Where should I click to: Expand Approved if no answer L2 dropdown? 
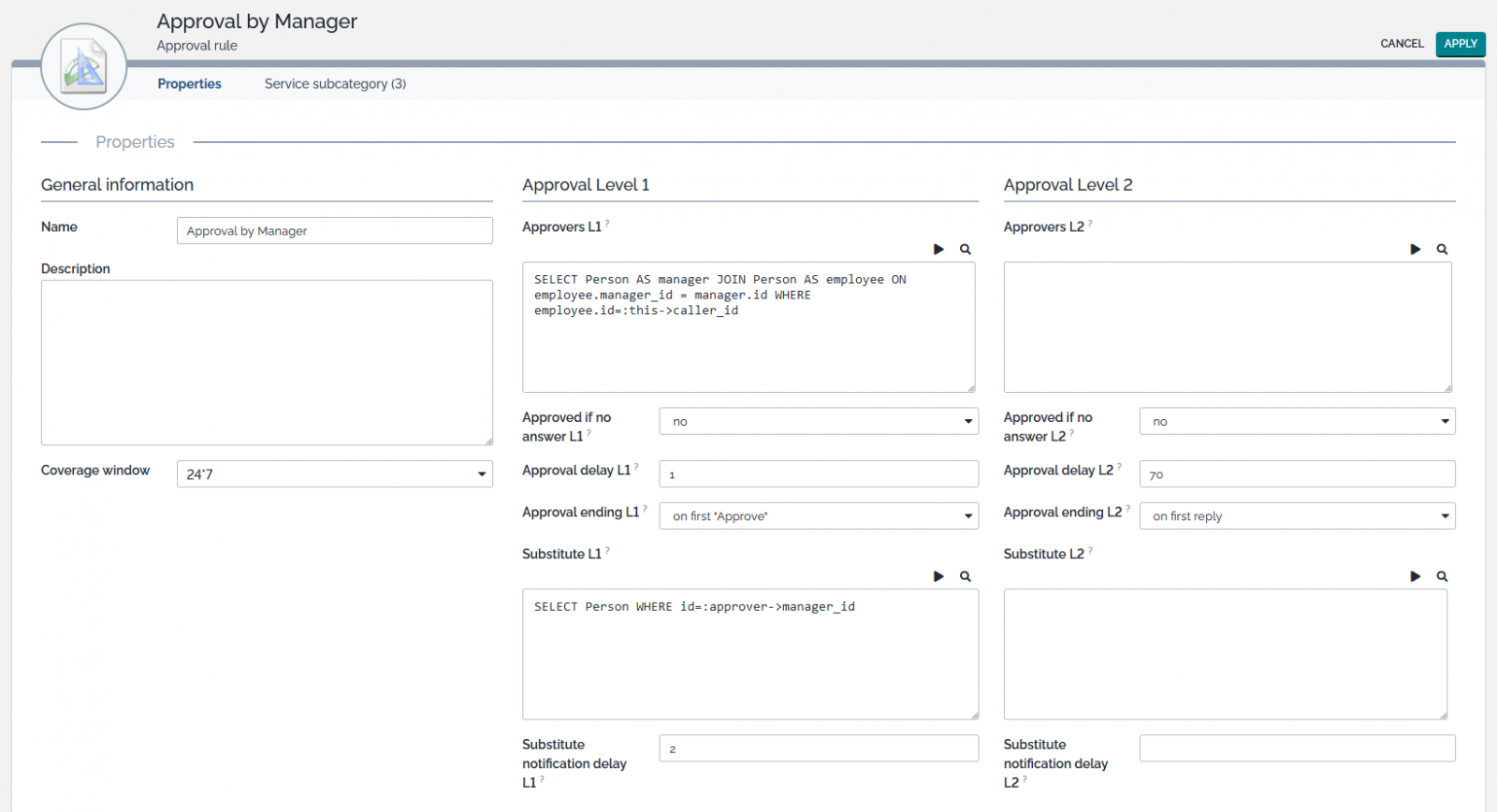(x=1297, y=422)
